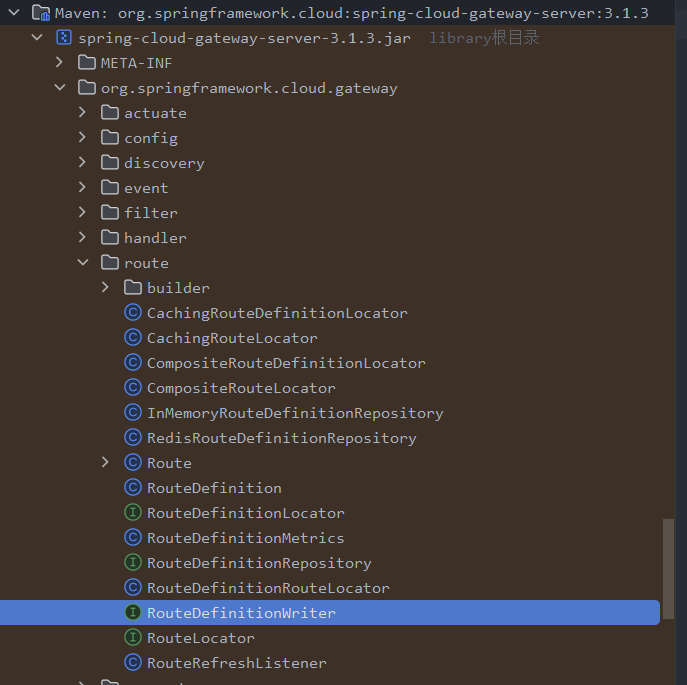The image size is (687, 685).
Task: Select CachingRouteDefinitionLocator in the tree
Action: click(277, 313)
